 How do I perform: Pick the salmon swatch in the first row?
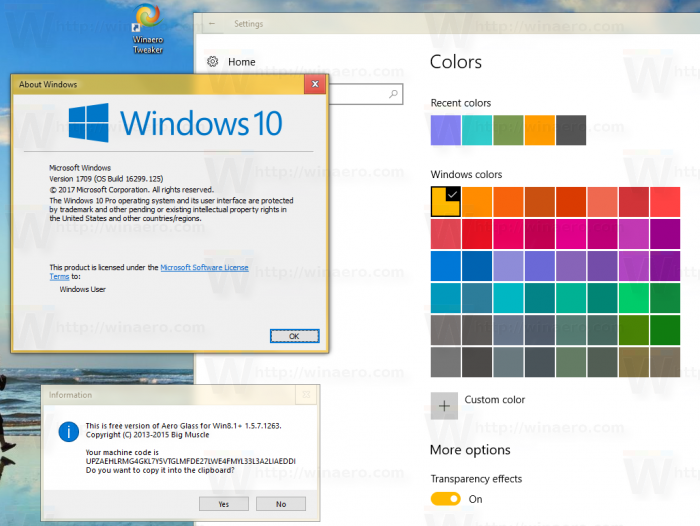pos(602,202)
